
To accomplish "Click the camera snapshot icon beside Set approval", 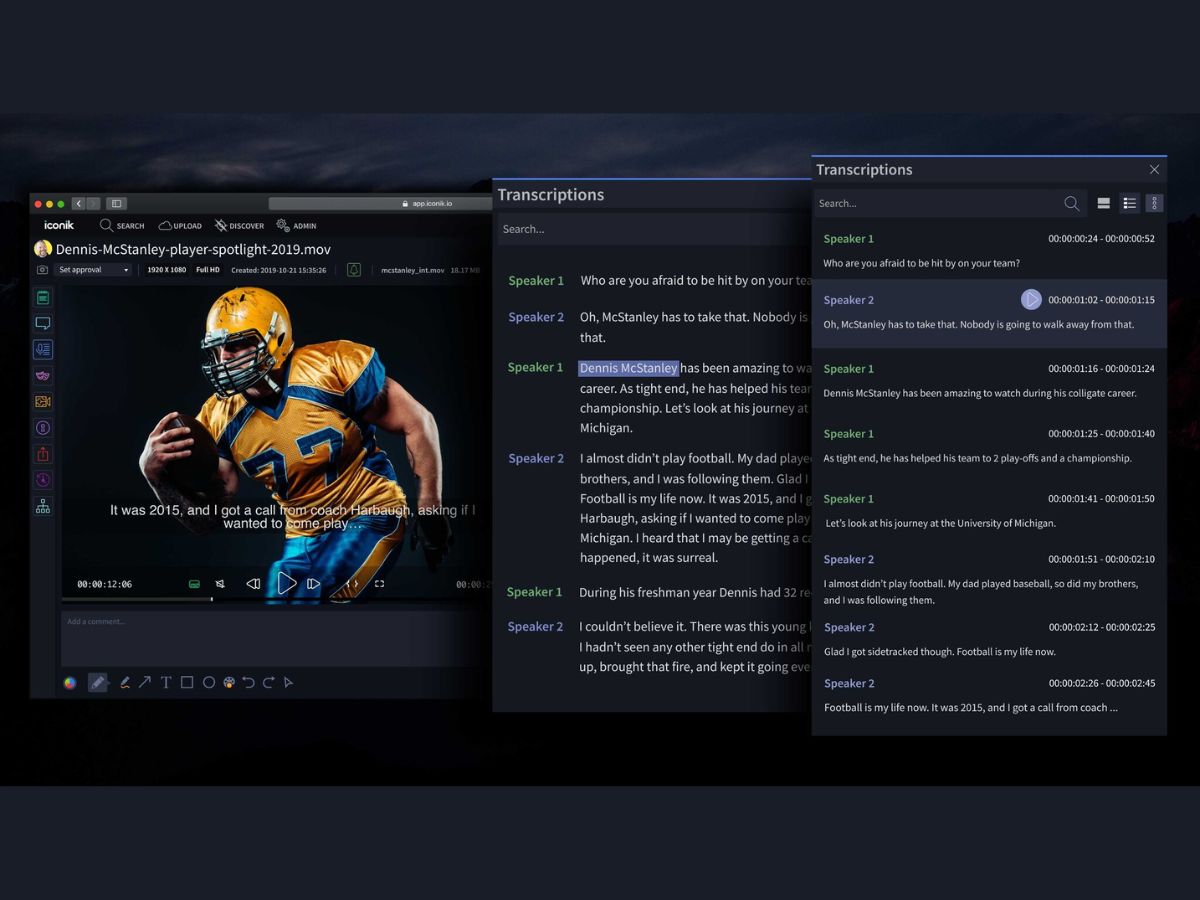I will coord(43,270).
